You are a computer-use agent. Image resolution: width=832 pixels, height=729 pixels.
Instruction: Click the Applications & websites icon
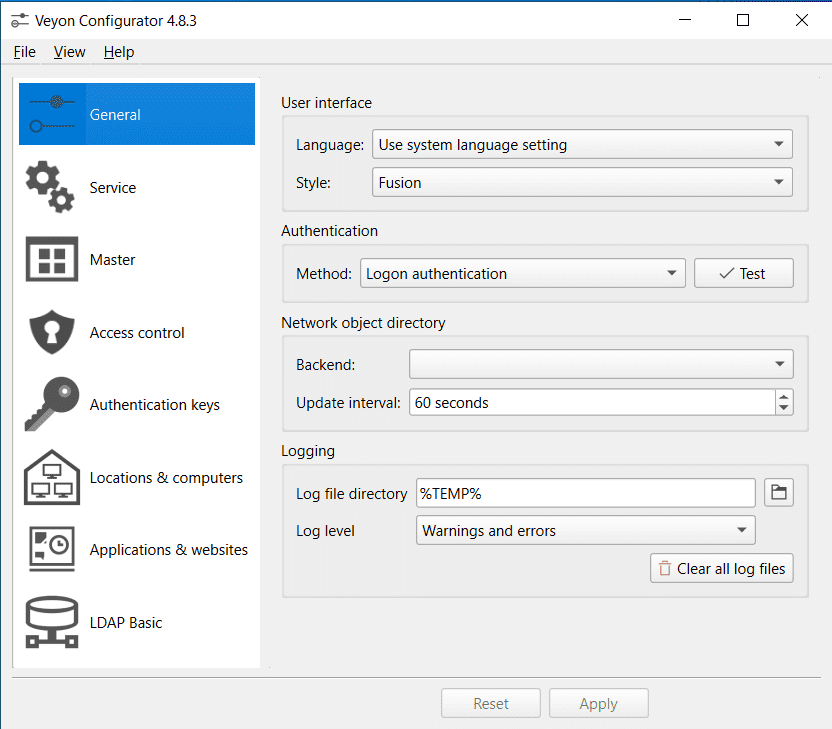pos(51,549)
